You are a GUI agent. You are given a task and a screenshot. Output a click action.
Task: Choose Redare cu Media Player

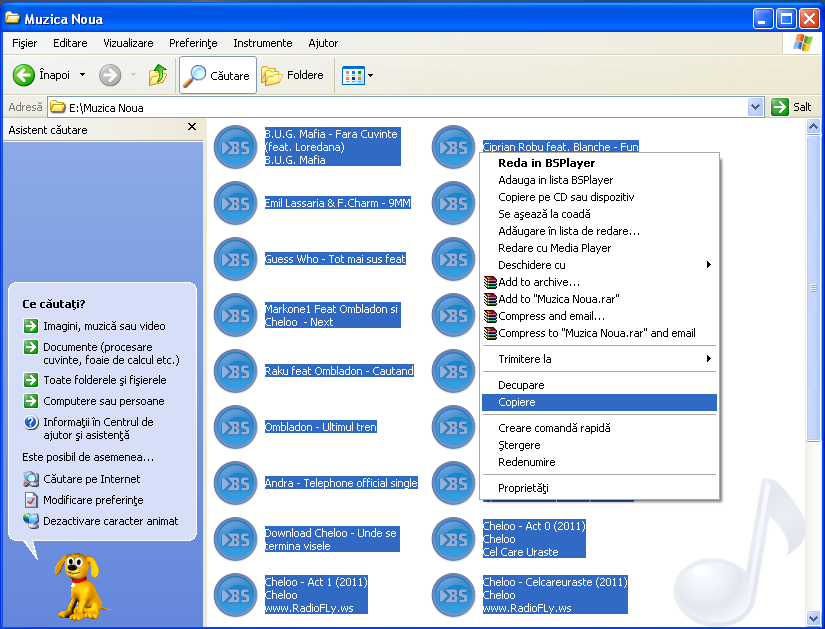coord(599,248)
